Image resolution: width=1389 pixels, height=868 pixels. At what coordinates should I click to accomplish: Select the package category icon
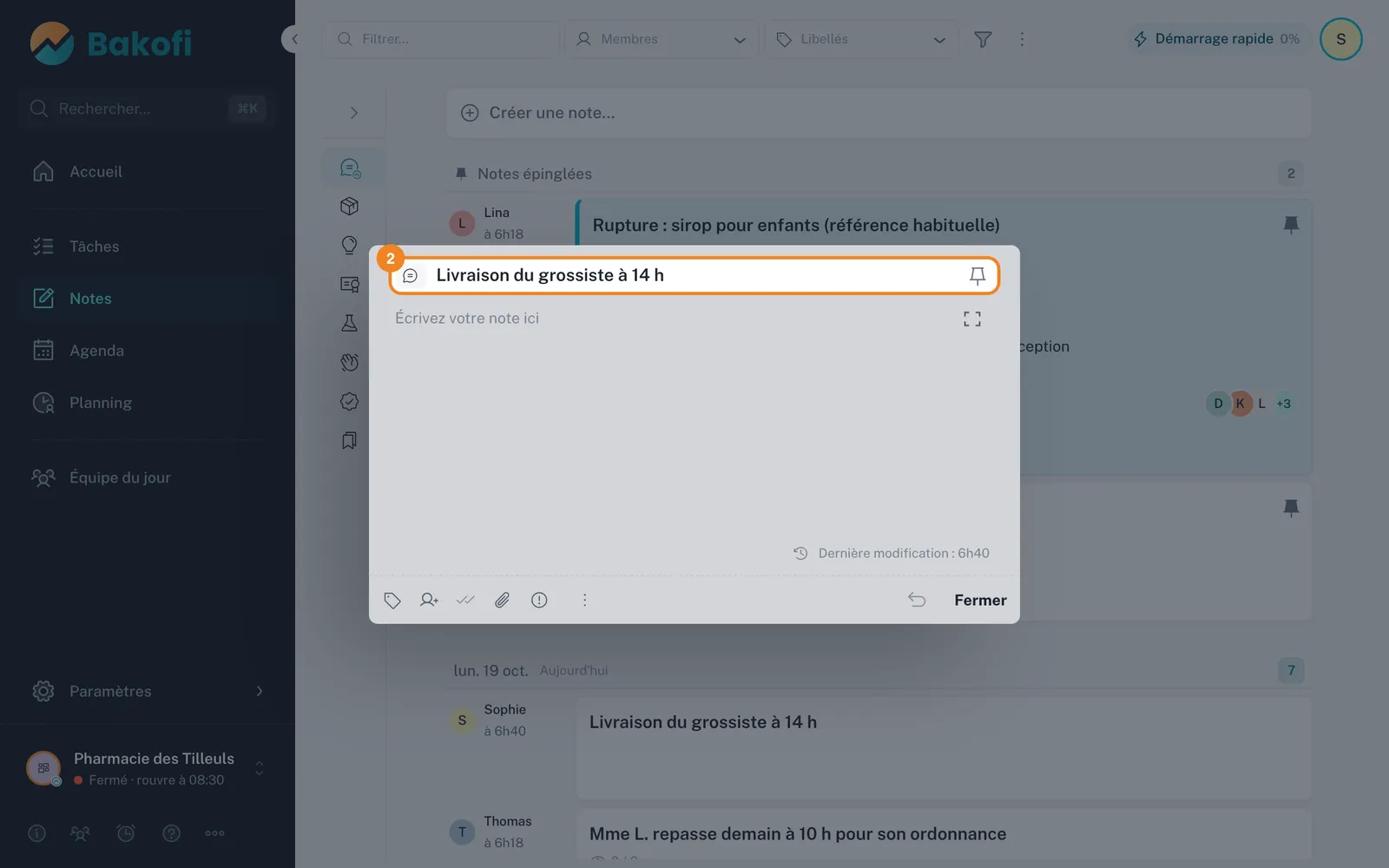[x=350, y=206]
